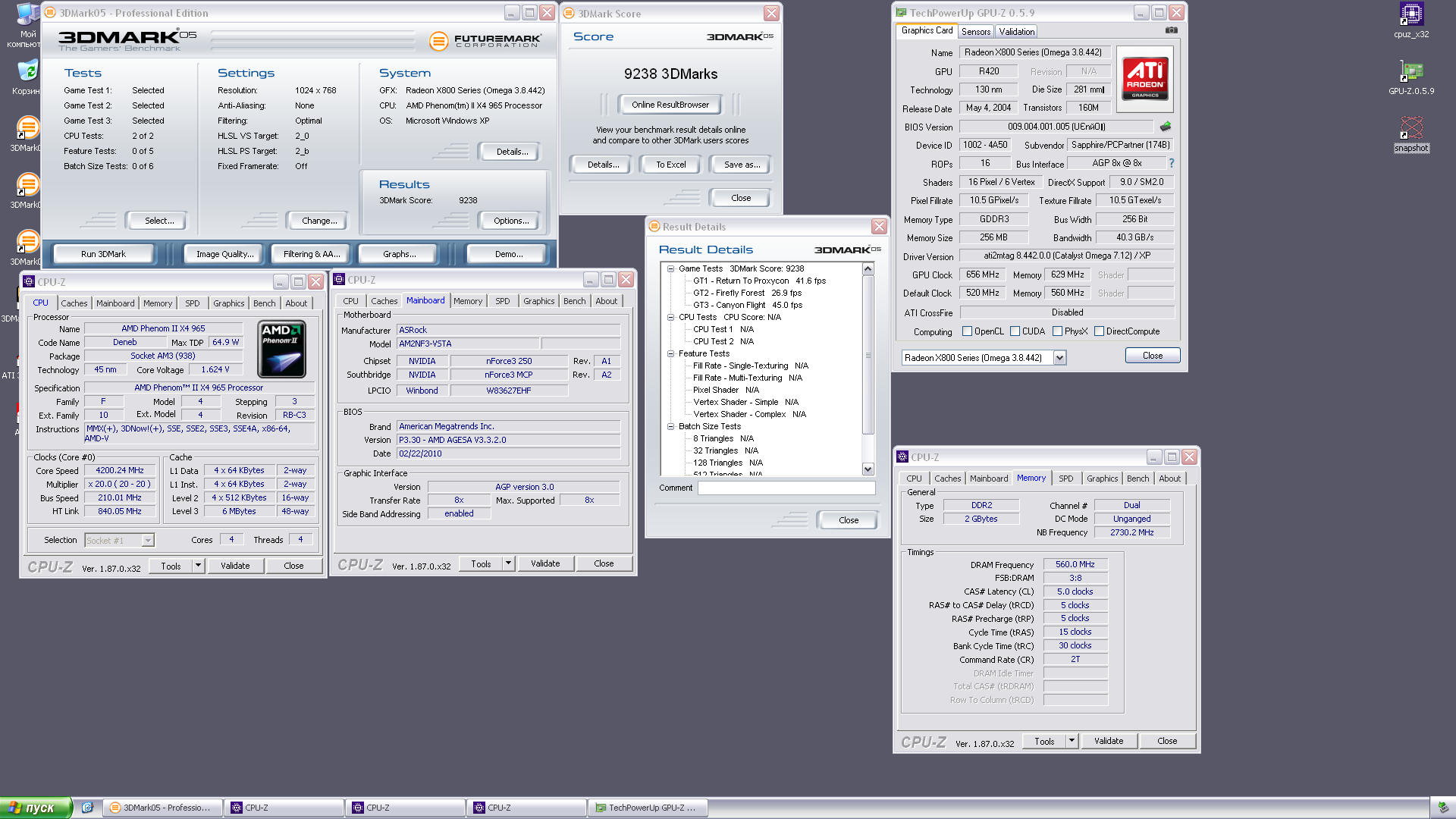
Task: Select the Recycle Bin desktop icon
Action: [27, 77]
